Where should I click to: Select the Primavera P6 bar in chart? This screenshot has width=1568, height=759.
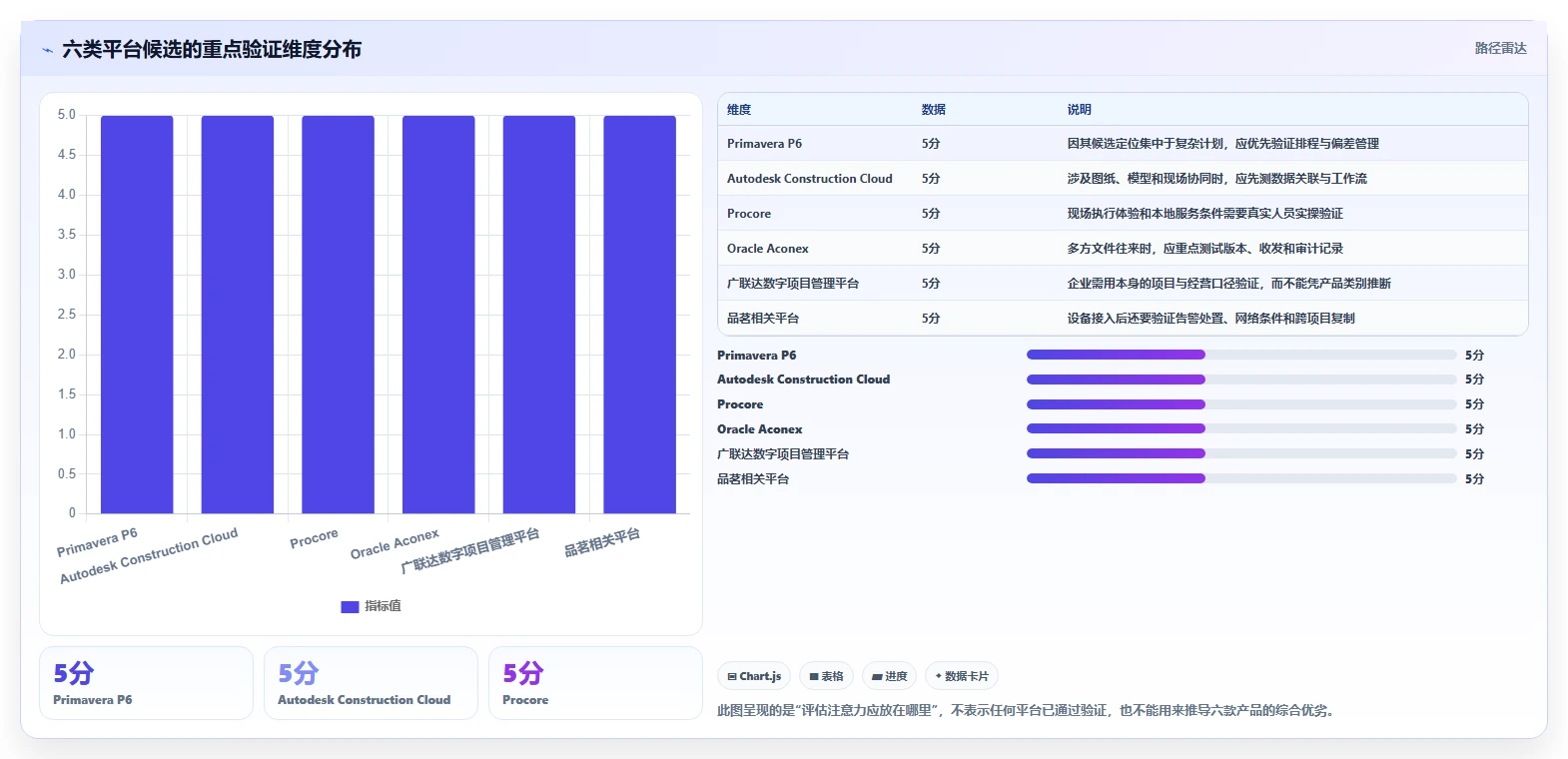click(137, 315)
